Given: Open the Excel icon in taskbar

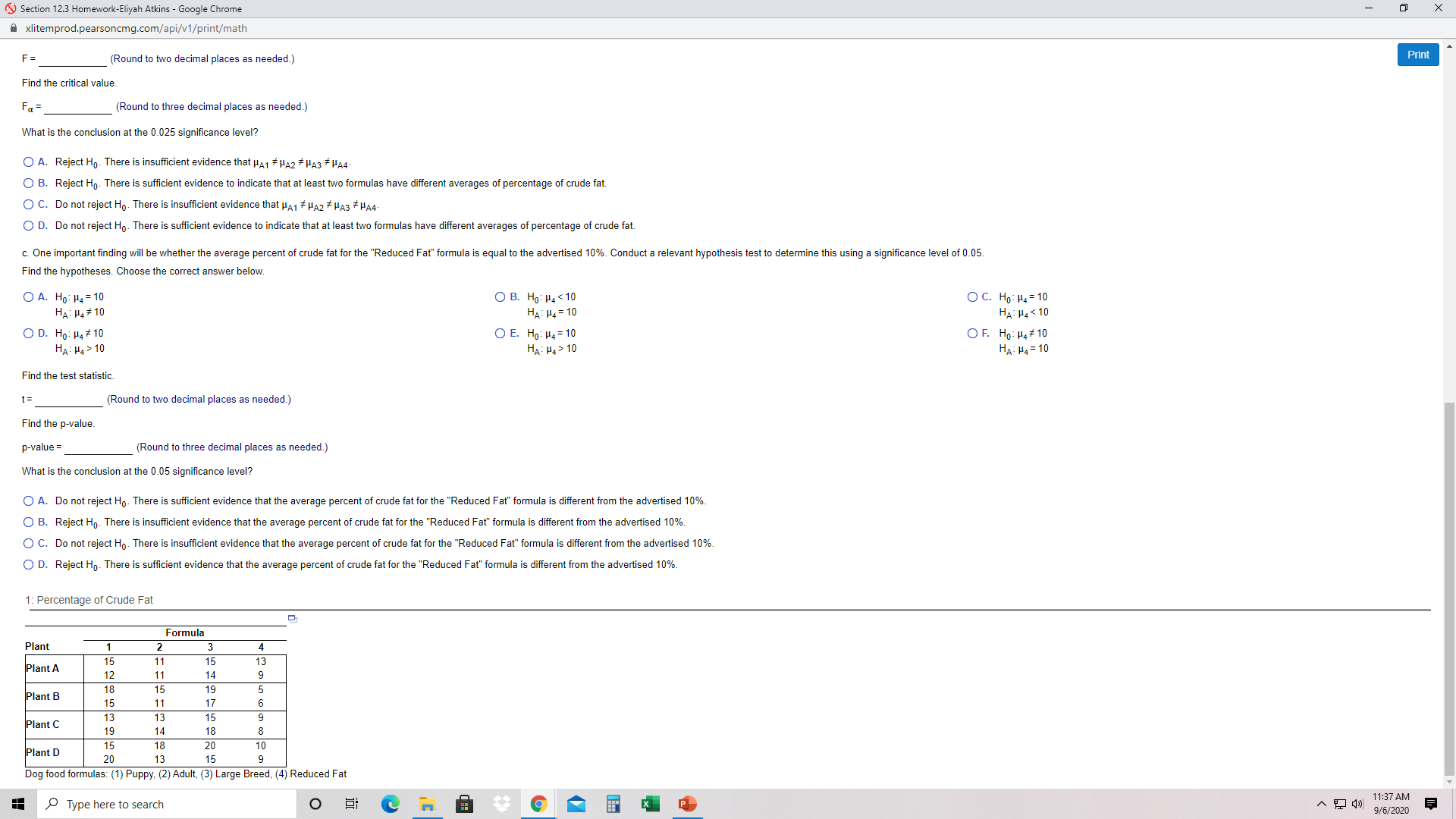Looking at the screenshot, I should click(x=648, y=803).
